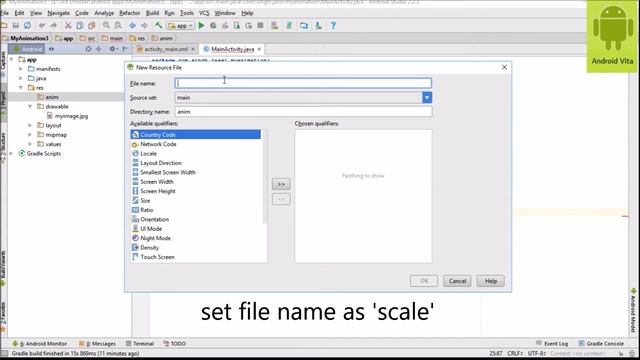The width and height of the screenshot is (640, 360).
Task: Expand the mipmap folder arrow
Action: tap(30, 135)
